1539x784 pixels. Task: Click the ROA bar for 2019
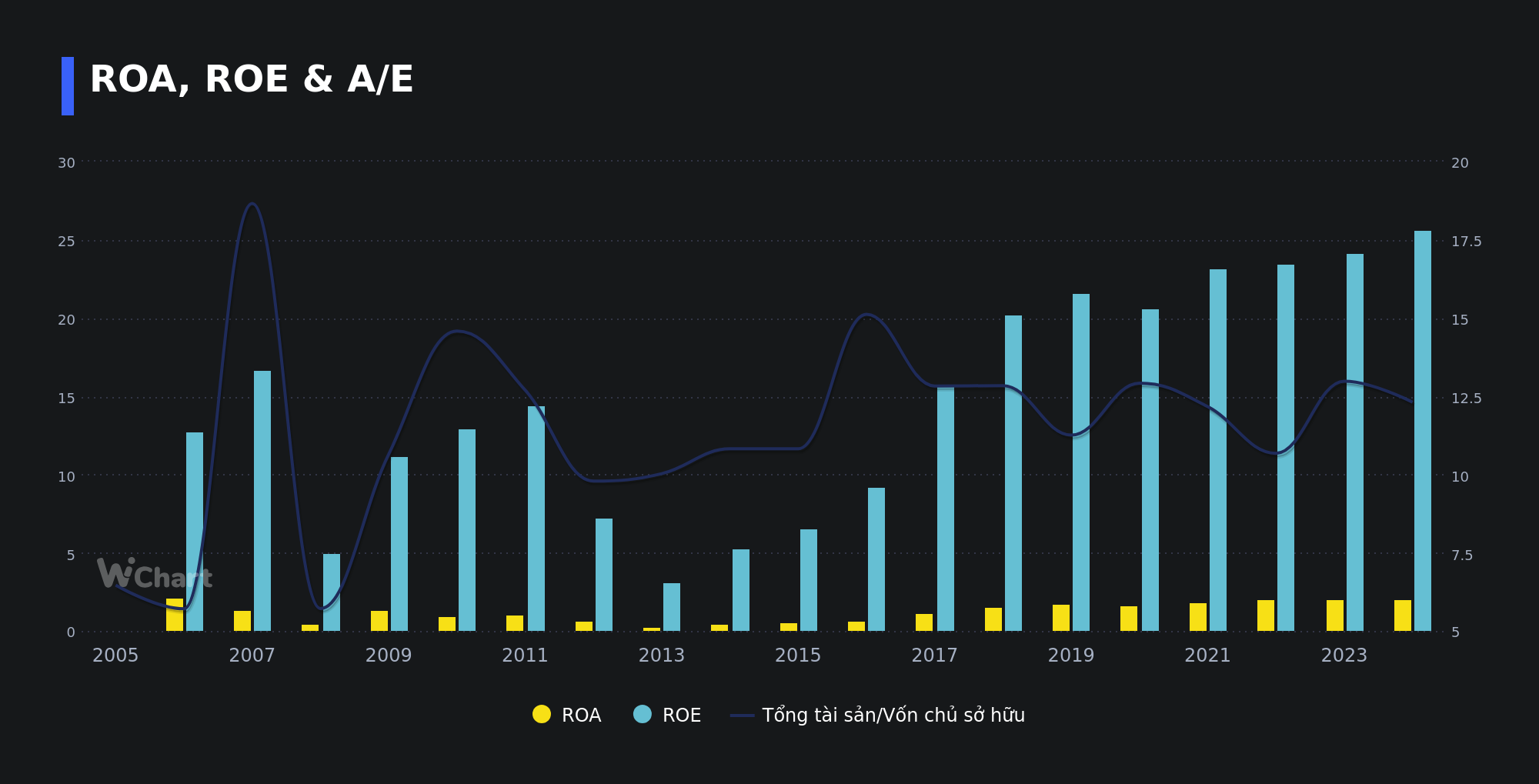tap(1061, 618)
